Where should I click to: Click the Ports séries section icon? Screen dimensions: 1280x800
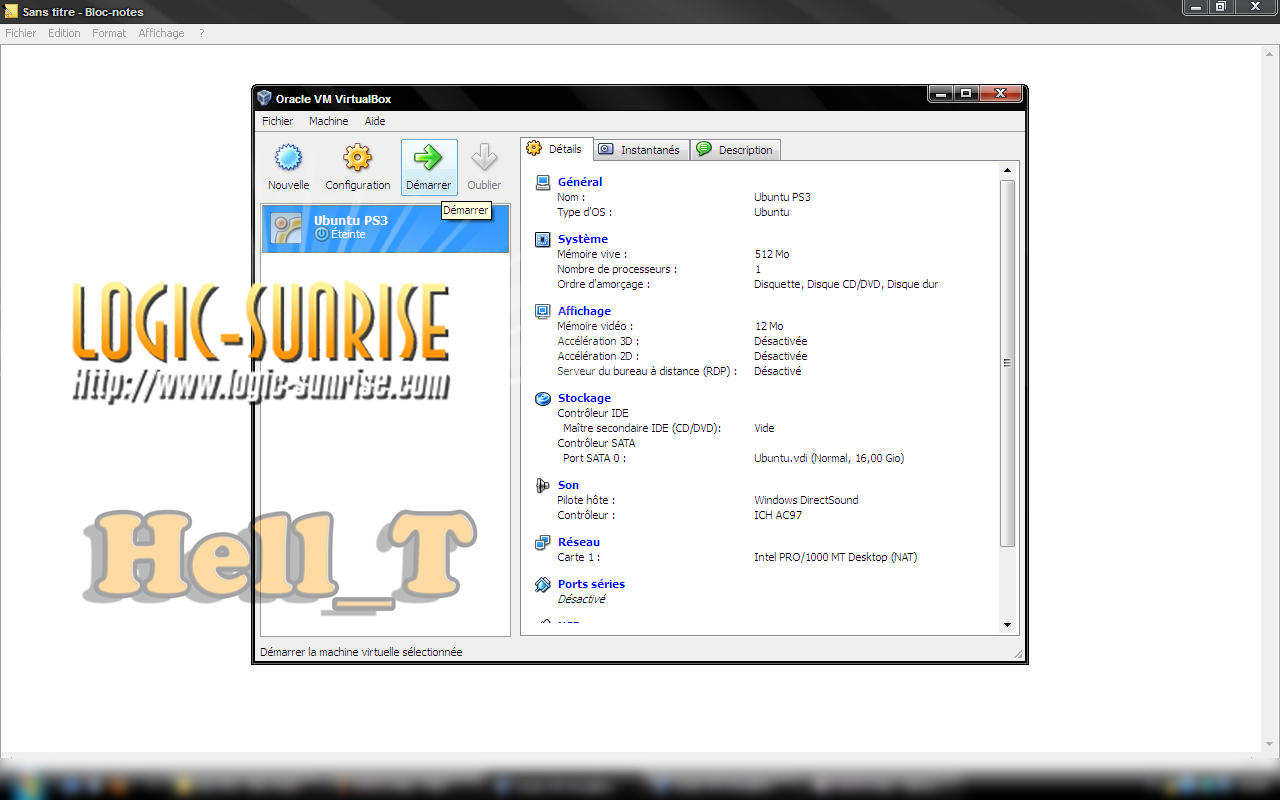click(543, 584)
